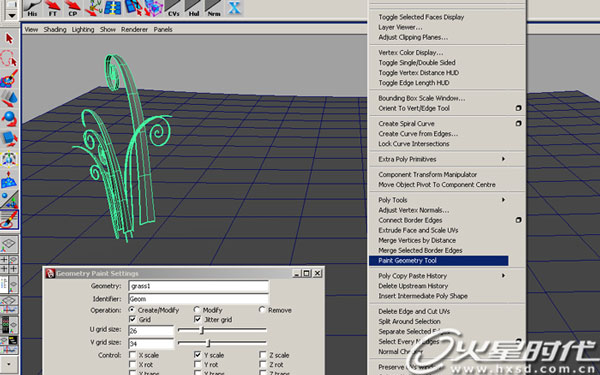Open the shelf dropdown arrow at top left

coord(12,15)
